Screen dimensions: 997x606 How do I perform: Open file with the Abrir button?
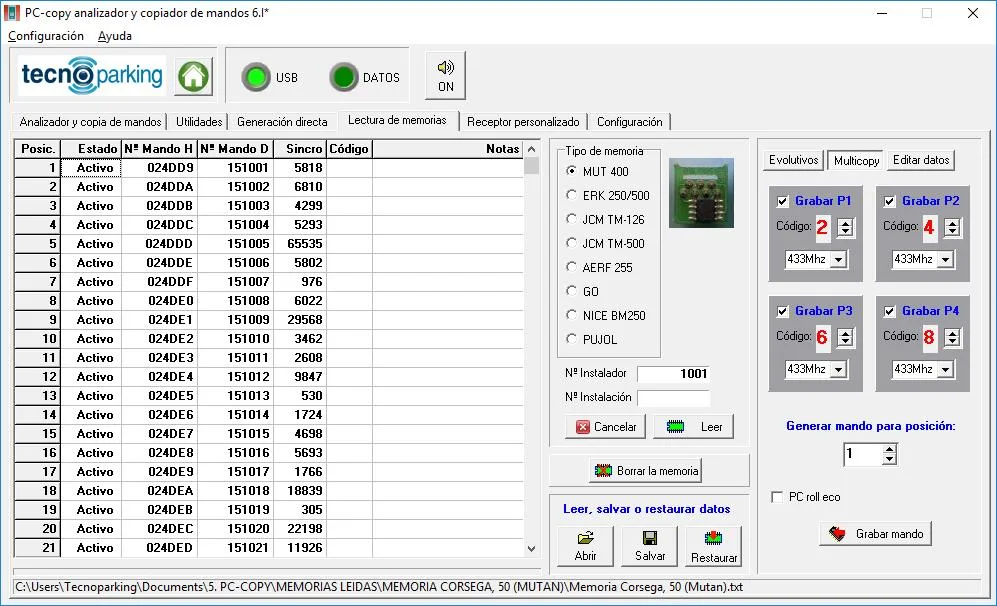[585, 546]
